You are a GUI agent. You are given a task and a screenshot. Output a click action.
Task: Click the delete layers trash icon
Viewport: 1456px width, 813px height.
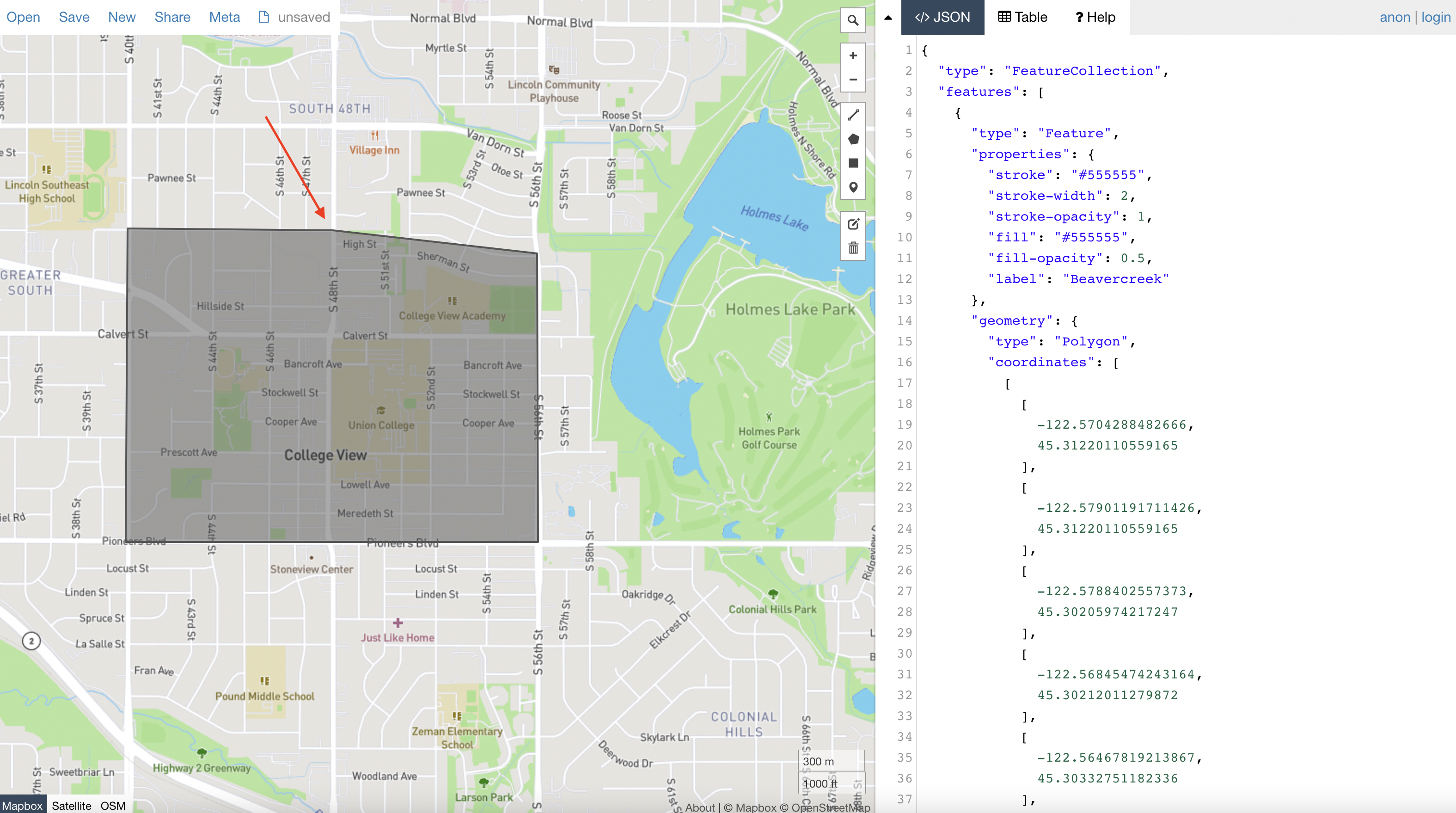[853, 247]
